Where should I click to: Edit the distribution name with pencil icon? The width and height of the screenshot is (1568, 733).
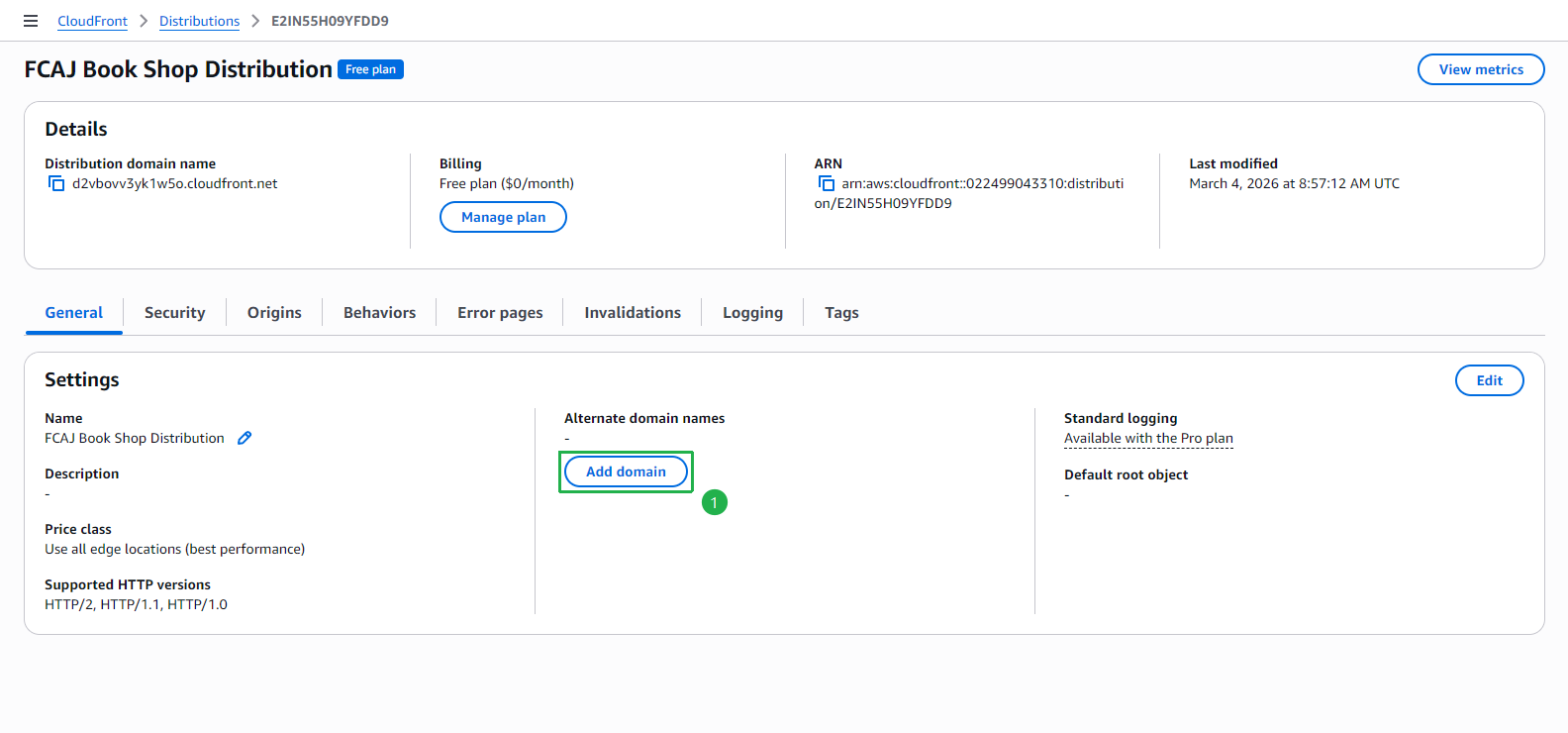[245, 438]
